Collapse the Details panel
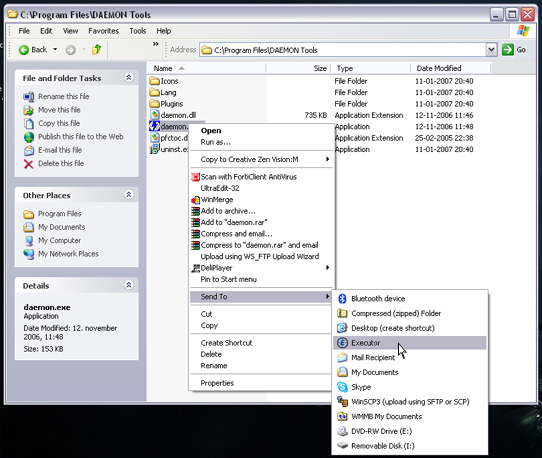Screen dimensions: 542x458 (x=129, y=285)
